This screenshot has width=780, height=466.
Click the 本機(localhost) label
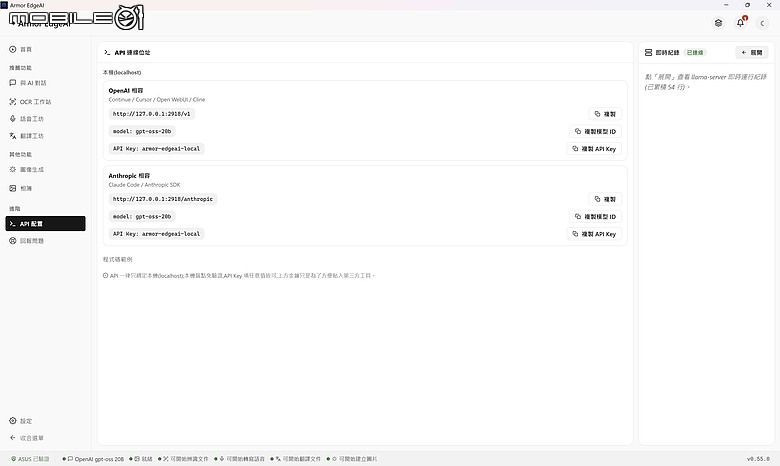coord(122,73)
